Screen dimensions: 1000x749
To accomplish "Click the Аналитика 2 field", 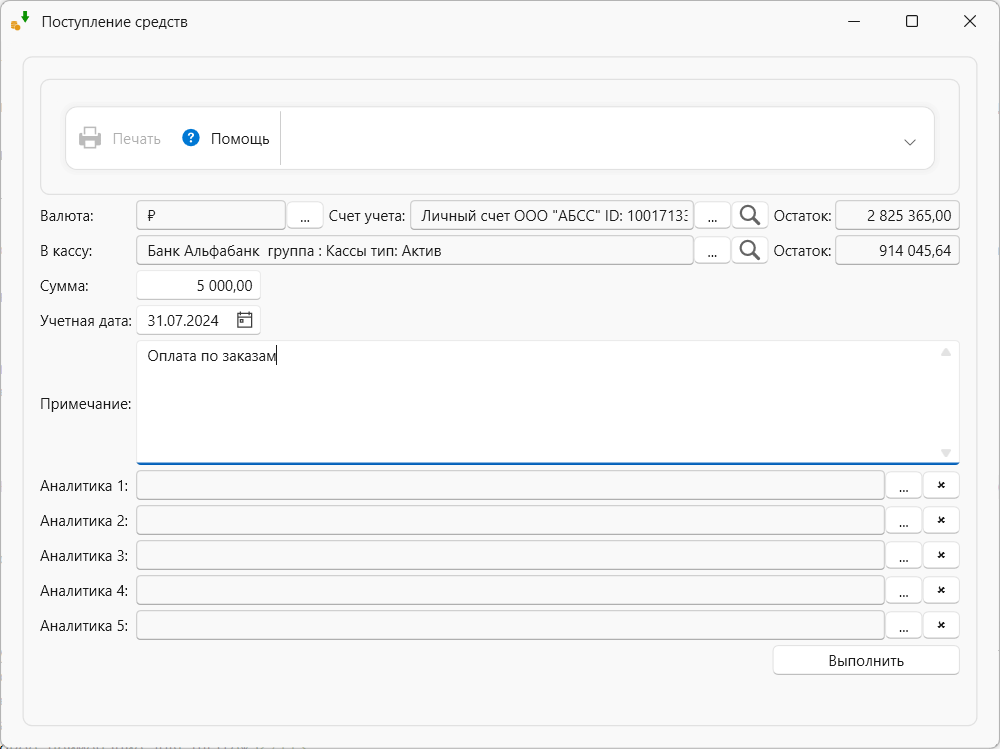I will point(510,521).
